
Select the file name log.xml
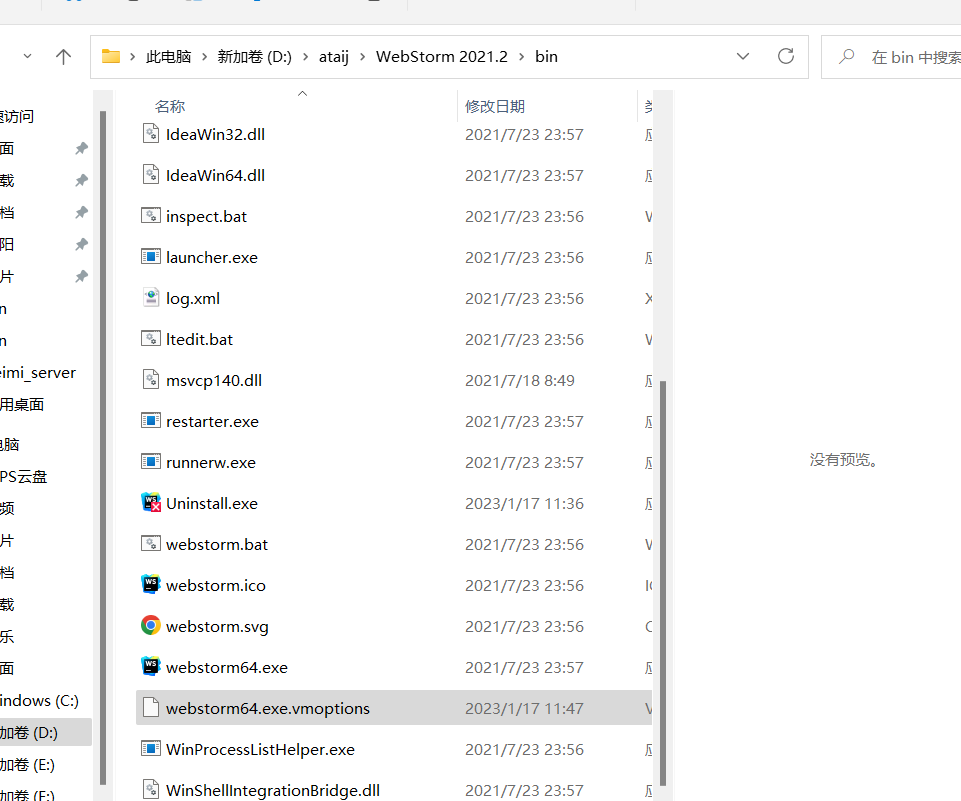click(193, 298)
